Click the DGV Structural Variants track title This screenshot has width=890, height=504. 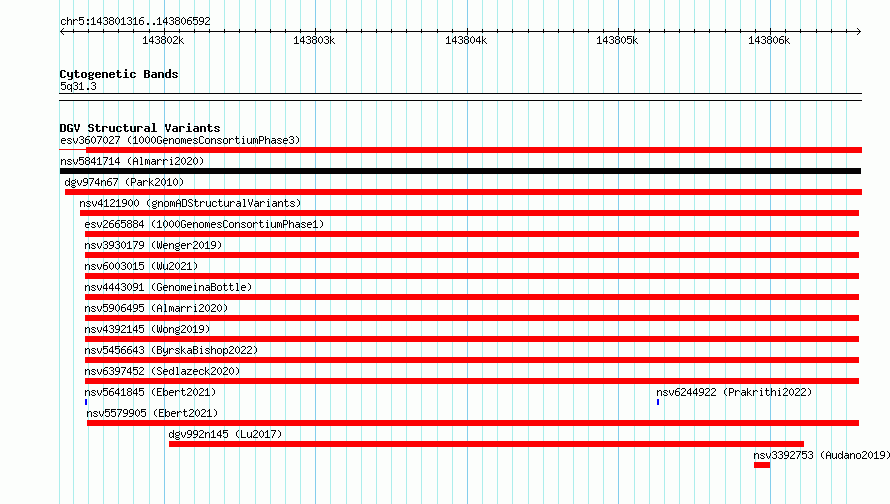tap(140, 128)
